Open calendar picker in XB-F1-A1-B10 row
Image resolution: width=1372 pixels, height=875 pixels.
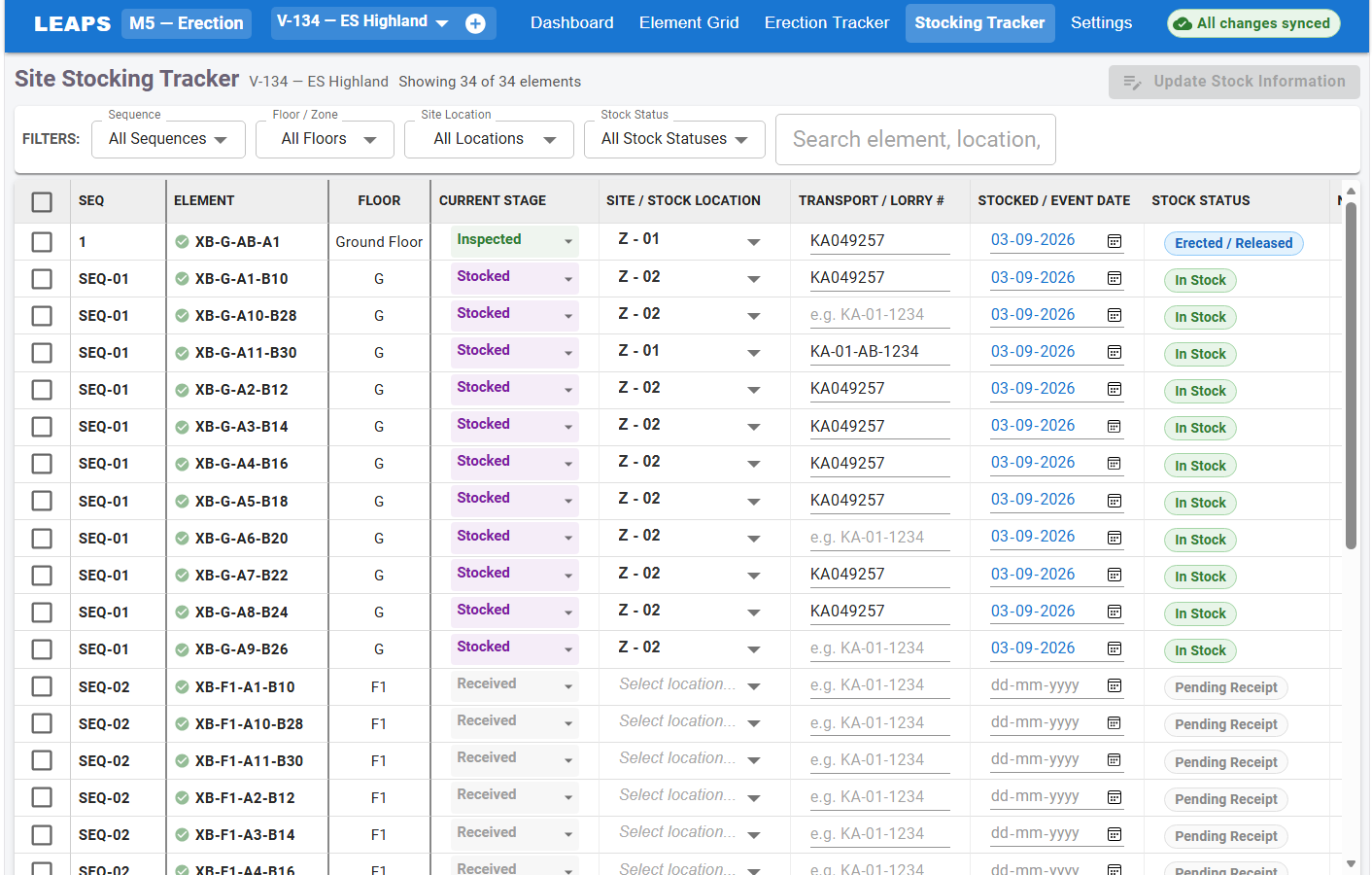[1115, 685]
